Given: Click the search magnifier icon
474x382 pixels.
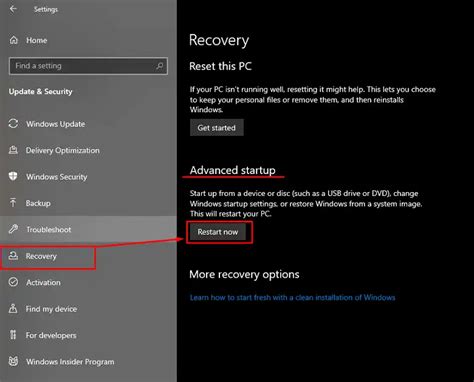Looking at the screenshot, I should 160,66.
